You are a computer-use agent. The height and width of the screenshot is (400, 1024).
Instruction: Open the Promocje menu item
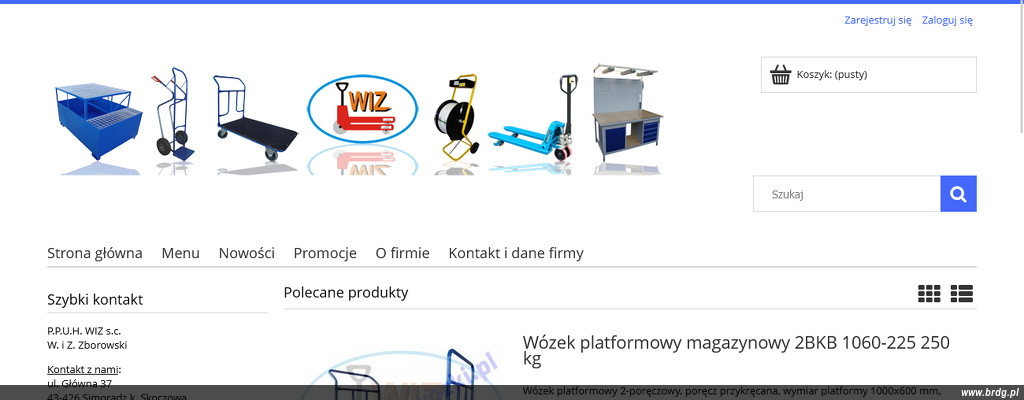click(325, 253)
